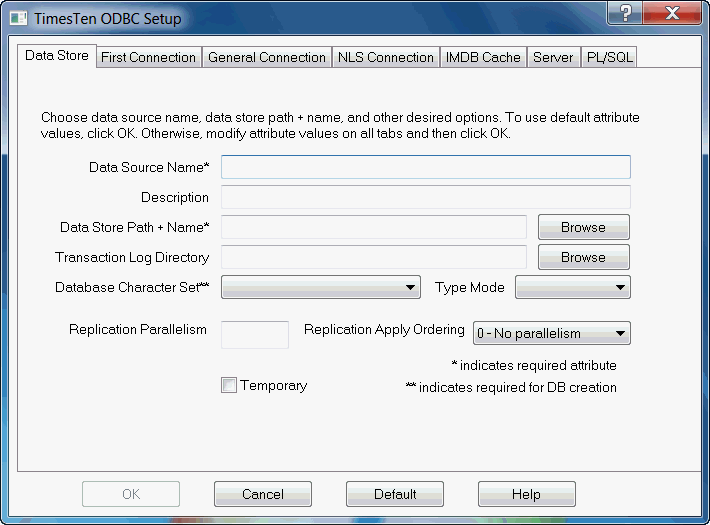Image resolution: width=710 pixels, height=525 pixels.
Task: Open the General Connection tab
Action: [x=267, y=57]
